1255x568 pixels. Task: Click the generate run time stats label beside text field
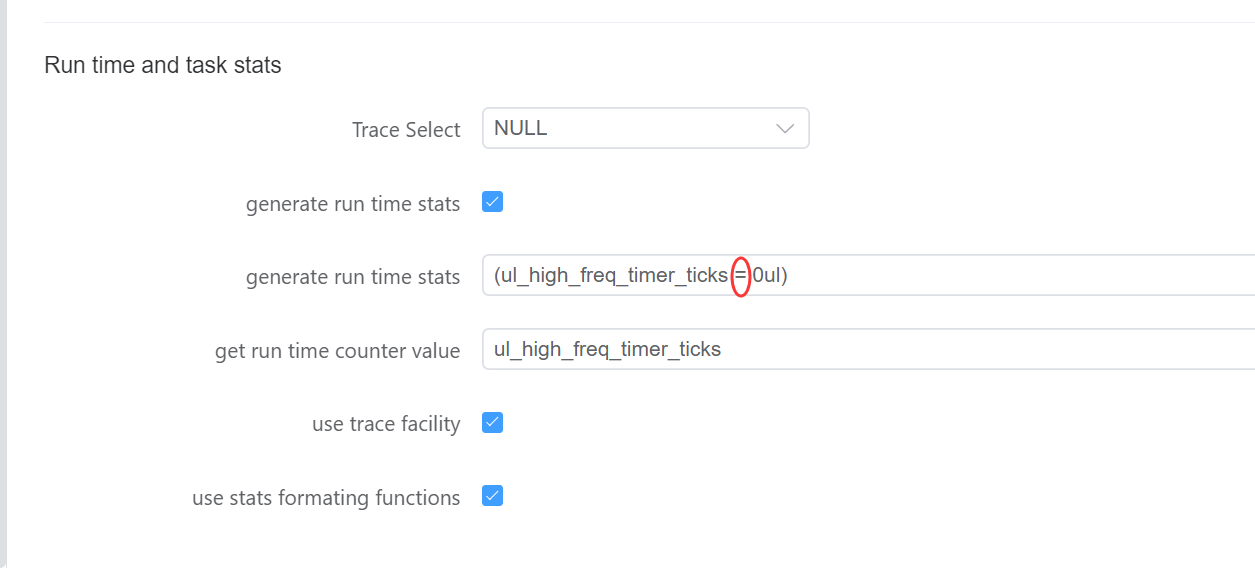353,277
